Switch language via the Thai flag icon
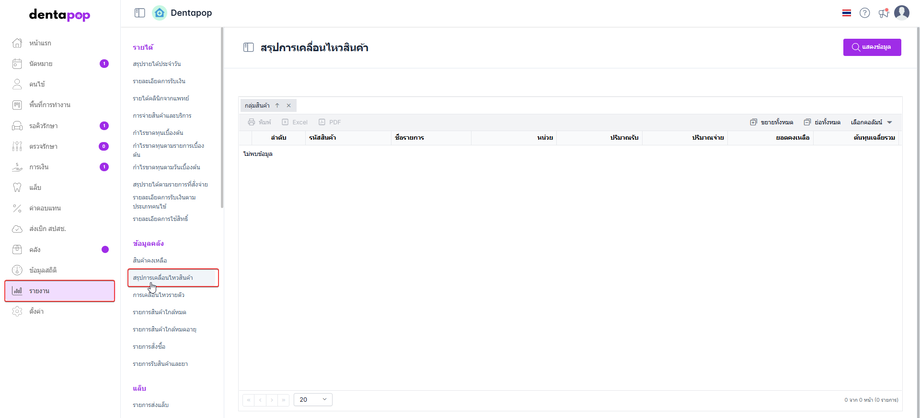Image resolution: width=920 pixels, height=418 pixels. click(x=846, y=13)
